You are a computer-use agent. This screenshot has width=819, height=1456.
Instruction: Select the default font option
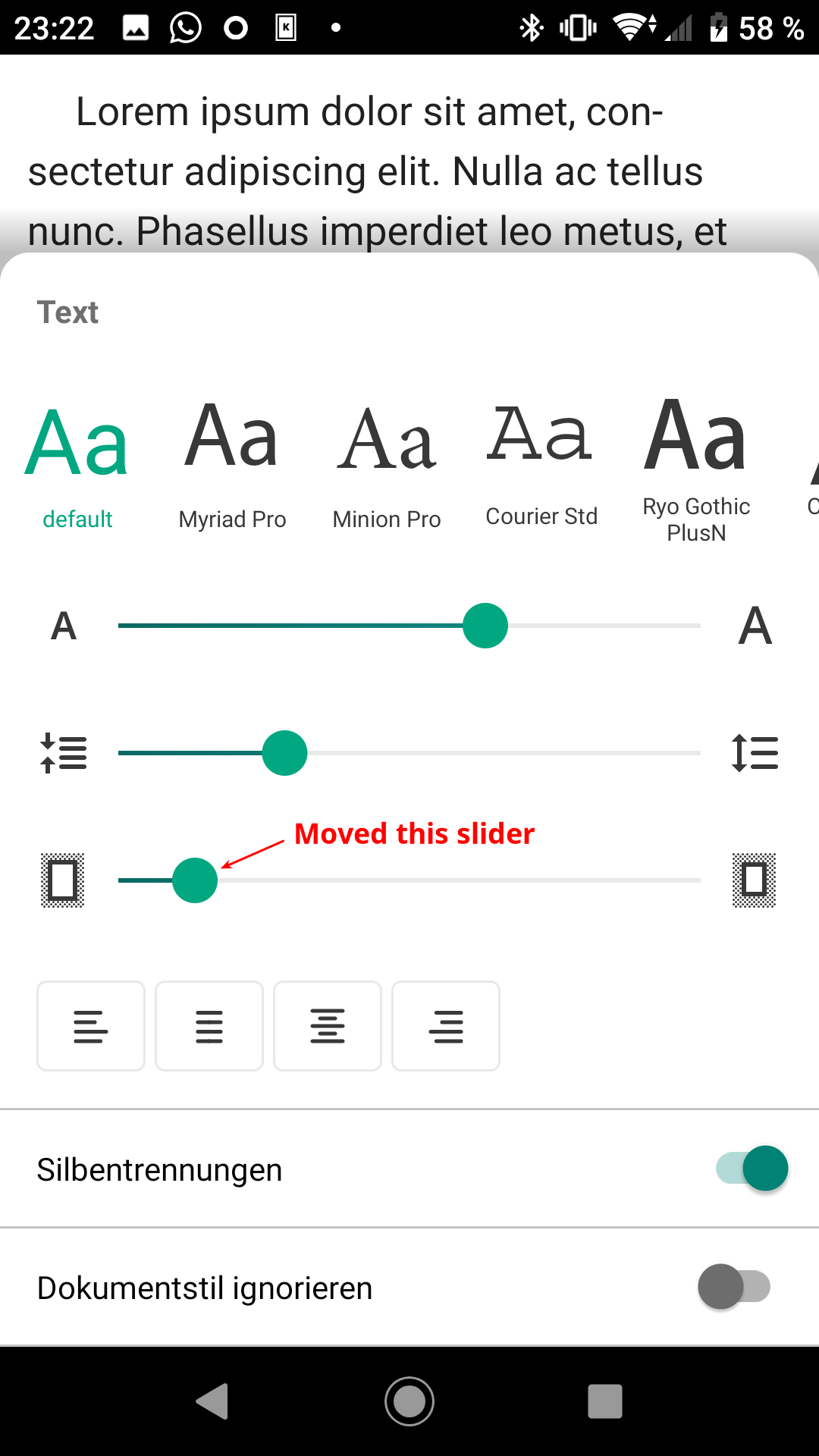click(77, 463)
